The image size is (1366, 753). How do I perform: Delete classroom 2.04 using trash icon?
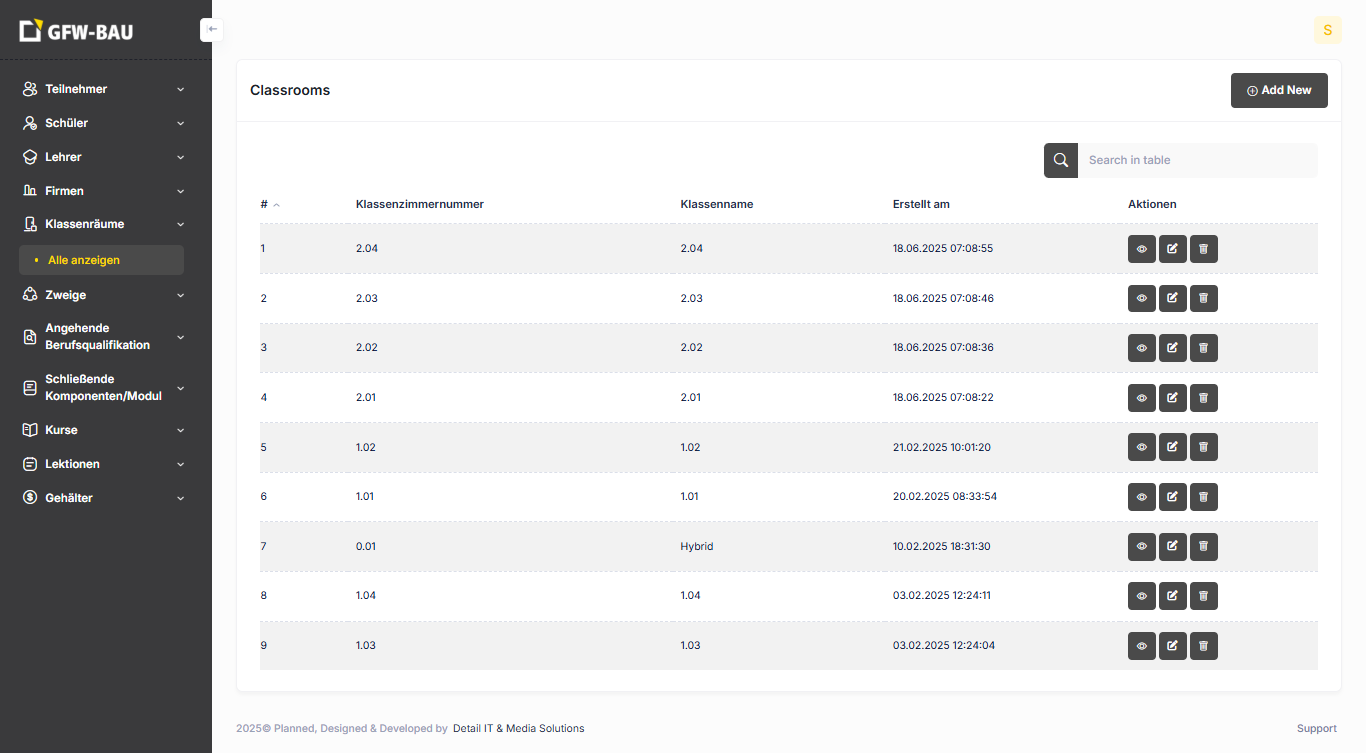(1204, 249)
